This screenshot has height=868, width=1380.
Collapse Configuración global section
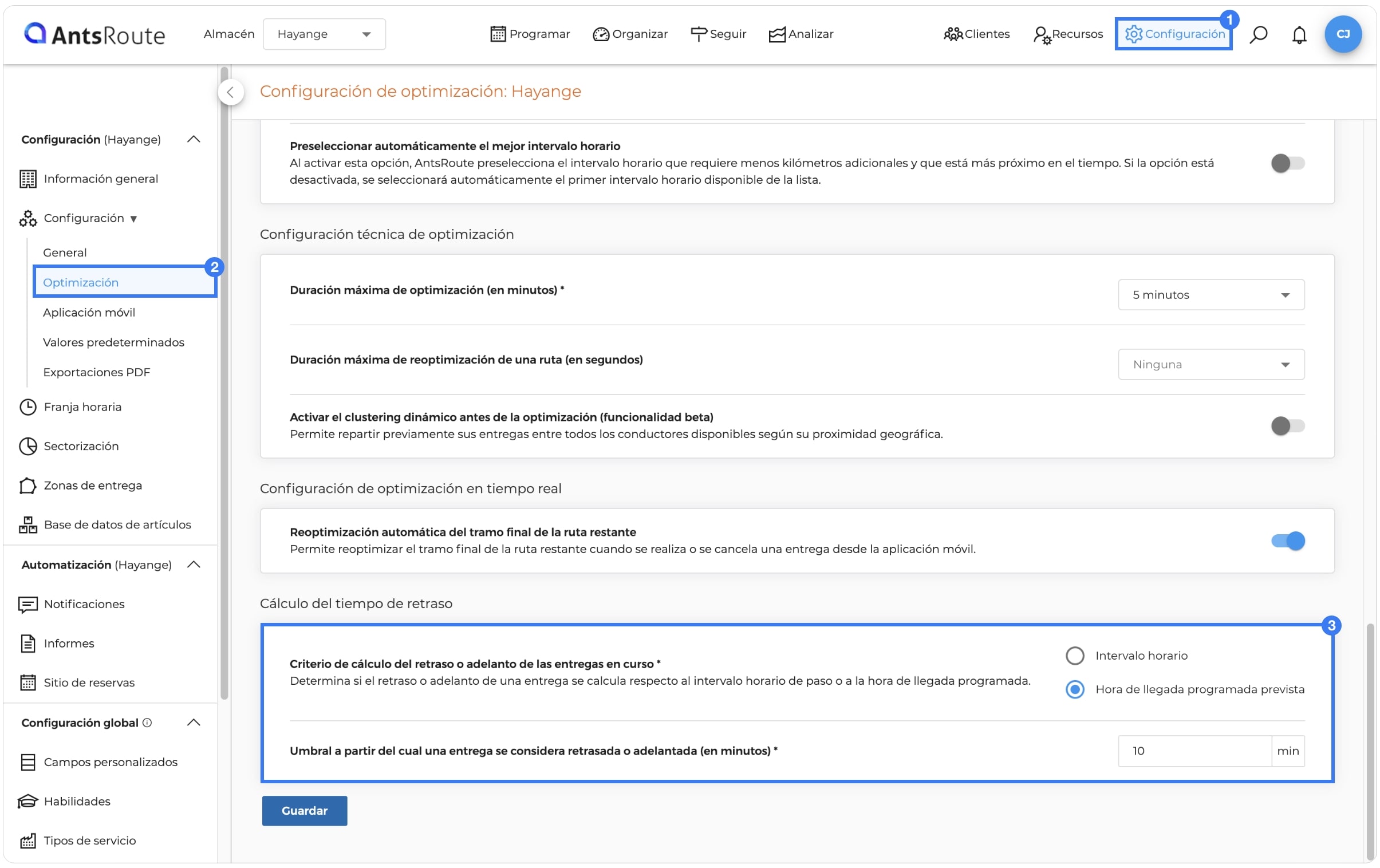point(194,723)
